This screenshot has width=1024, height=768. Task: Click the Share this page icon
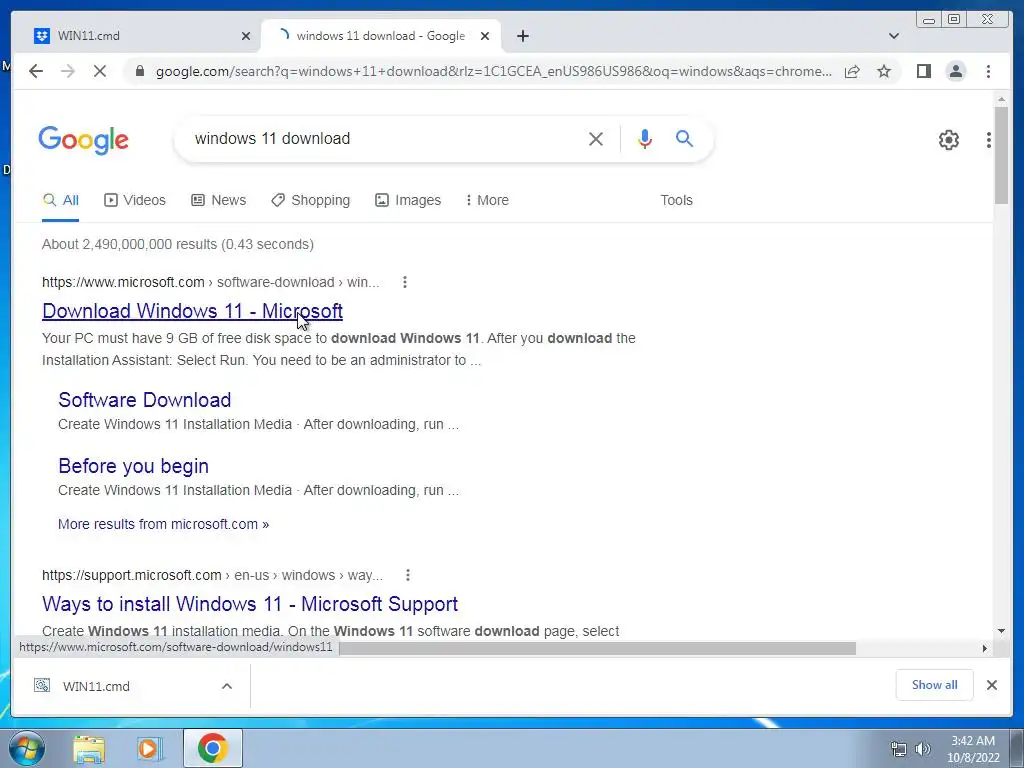852,71
